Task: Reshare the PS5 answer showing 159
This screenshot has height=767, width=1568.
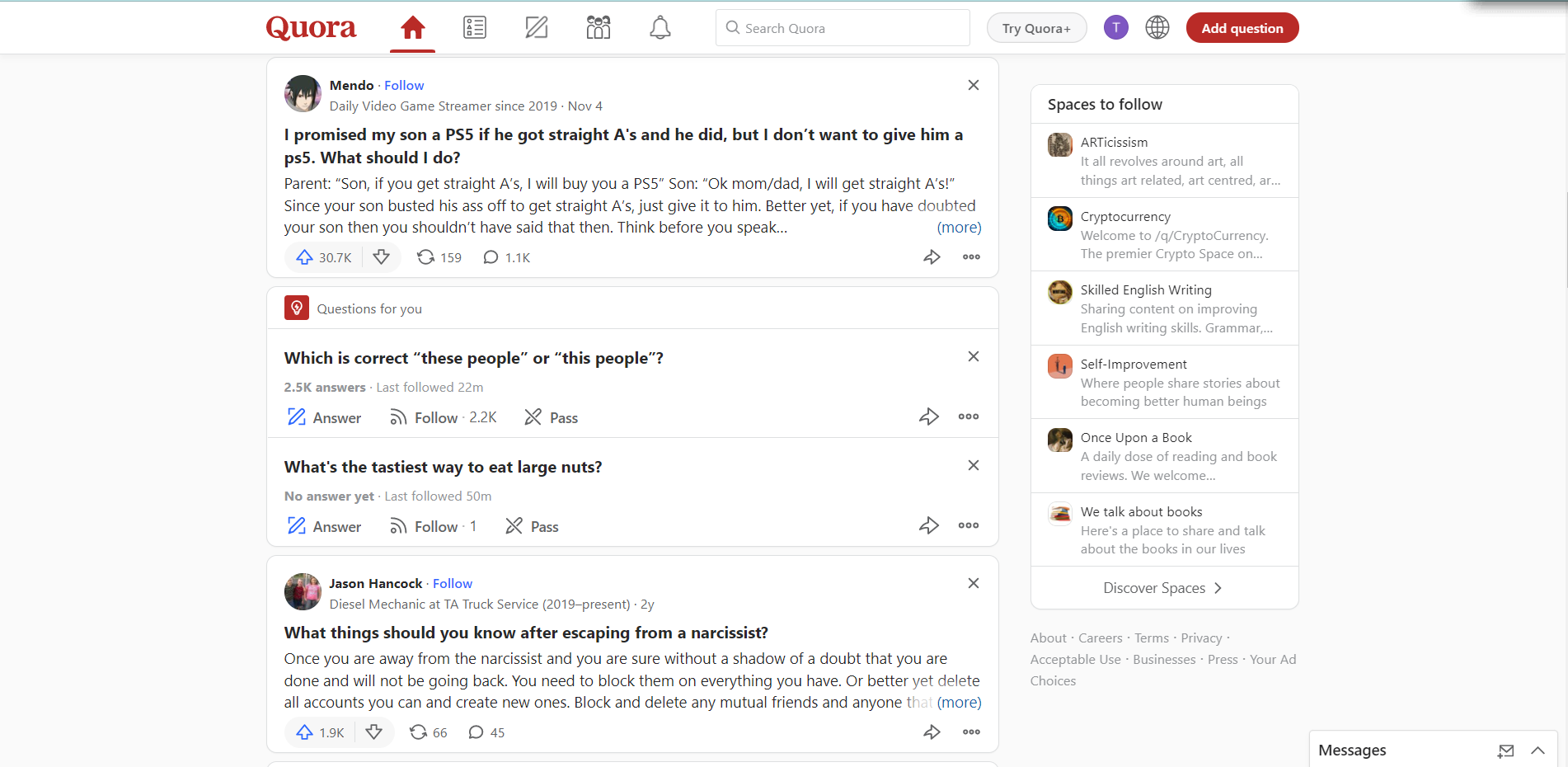Action: (x=439, y=257)
